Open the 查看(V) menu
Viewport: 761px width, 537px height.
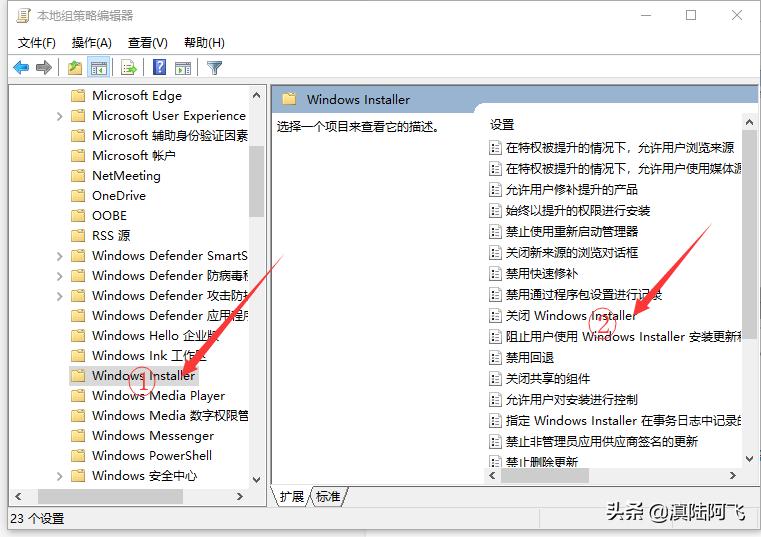coord(148,43)
